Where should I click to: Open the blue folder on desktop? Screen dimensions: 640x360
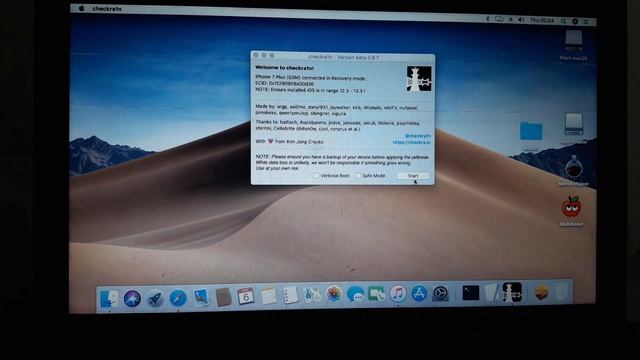click(x=531, y=131)
